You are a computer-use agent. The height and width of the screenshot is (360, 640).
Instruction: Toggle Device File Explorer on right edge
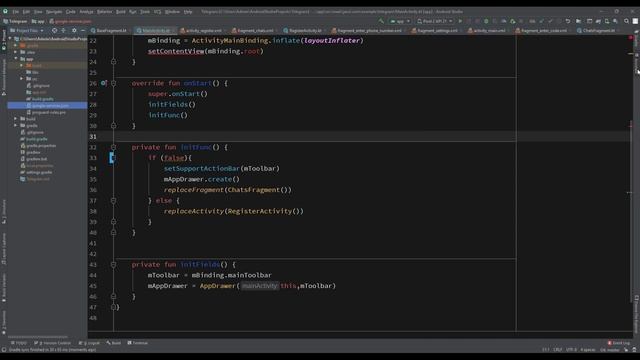pyautogui.click(x=636, y=314)
